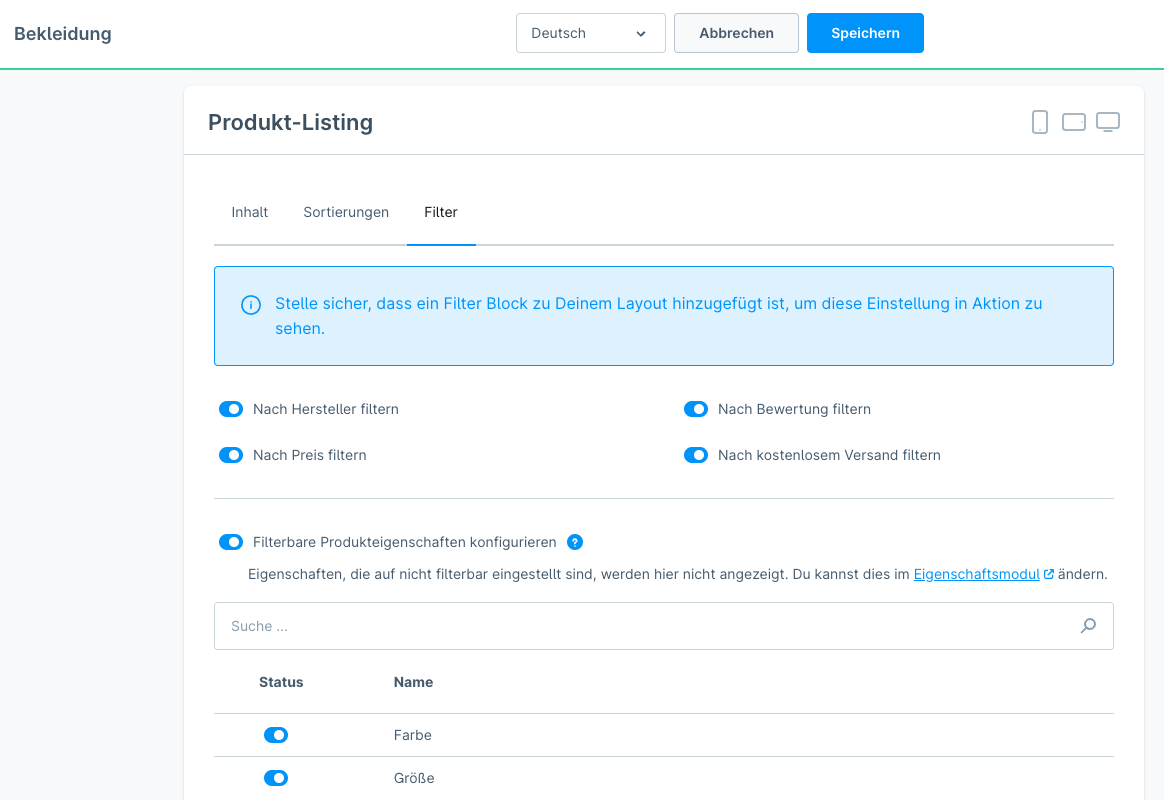Click the Abbrechen button
This screenshot has width=1164, height=800.
pyautogui.click(x=736, y=33)
